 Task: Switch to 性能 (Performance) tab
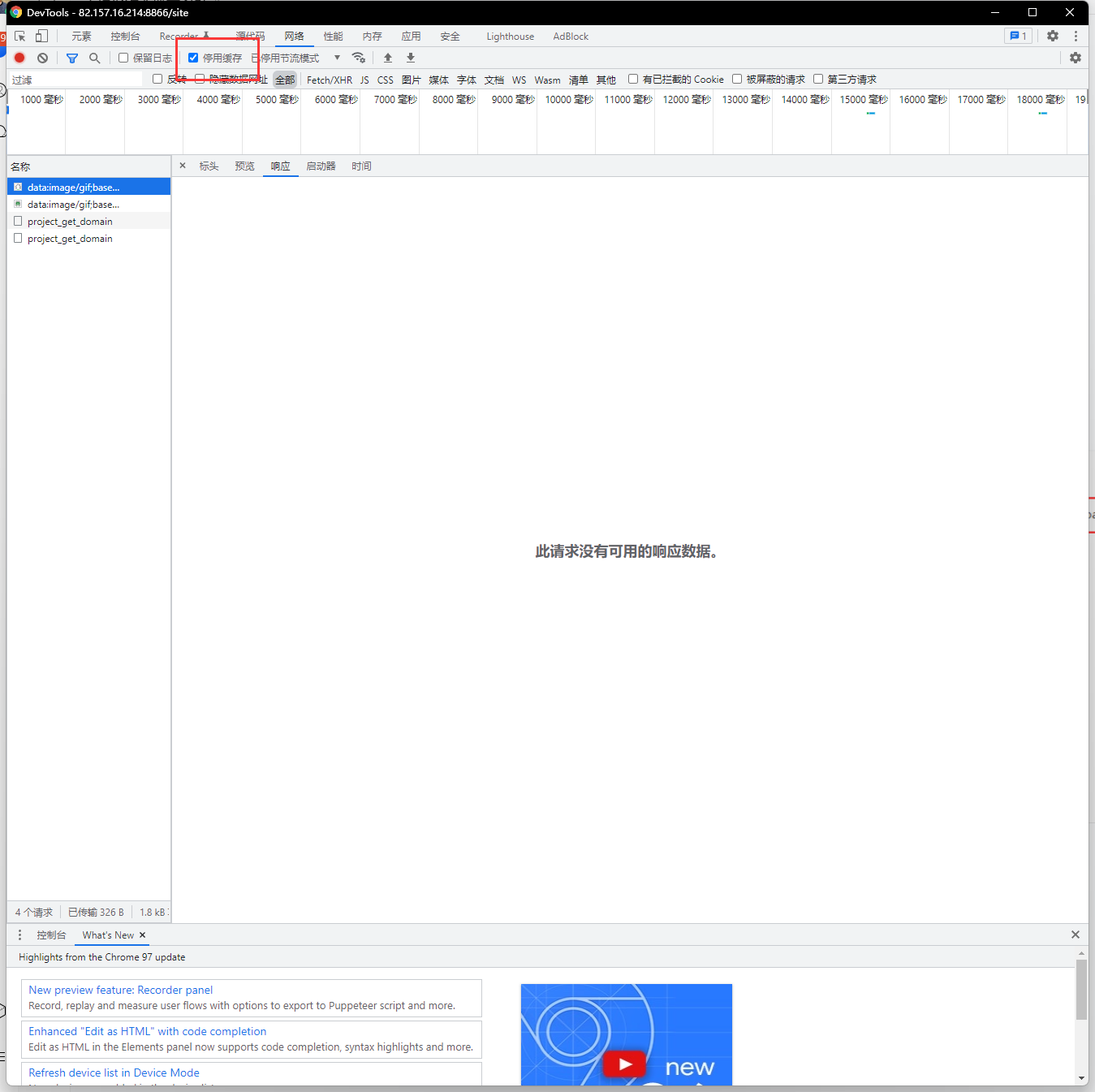tap(333, 37)
